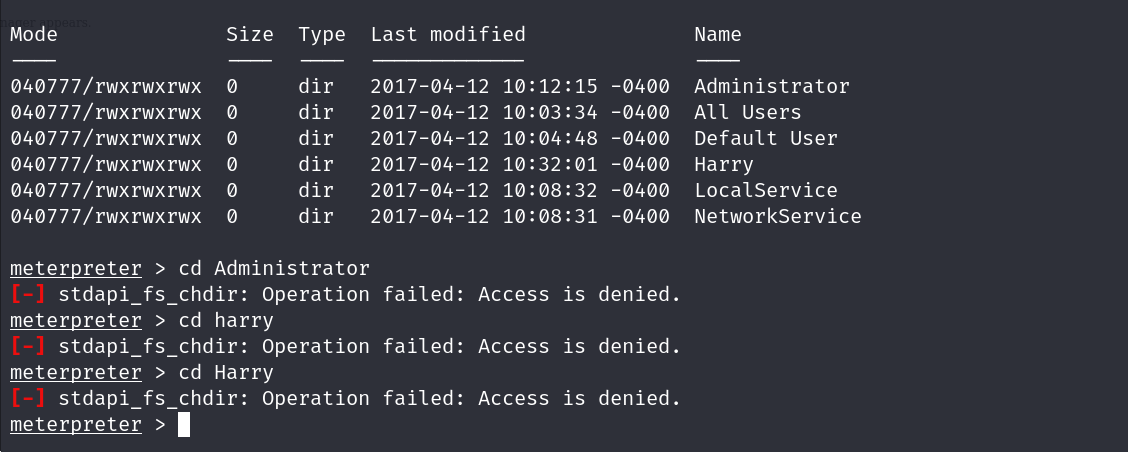The height and width of the screenshot is (452, 1128).
Task: Click the NetworkService directory name
Action: (x=777, y=217)
